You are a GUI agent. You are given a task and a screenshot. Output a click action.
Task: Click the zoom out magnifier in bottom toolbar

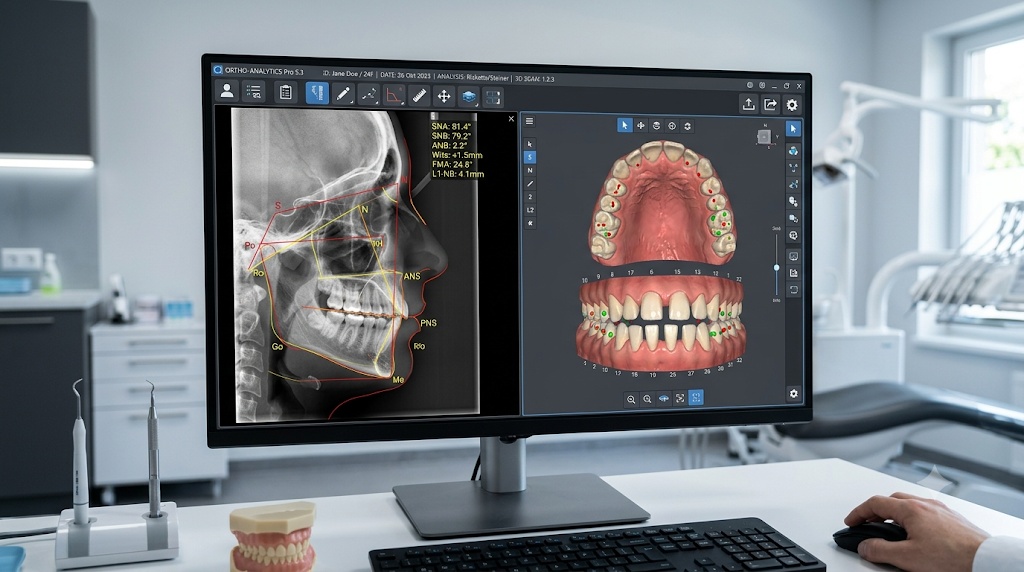click(631, 398)
